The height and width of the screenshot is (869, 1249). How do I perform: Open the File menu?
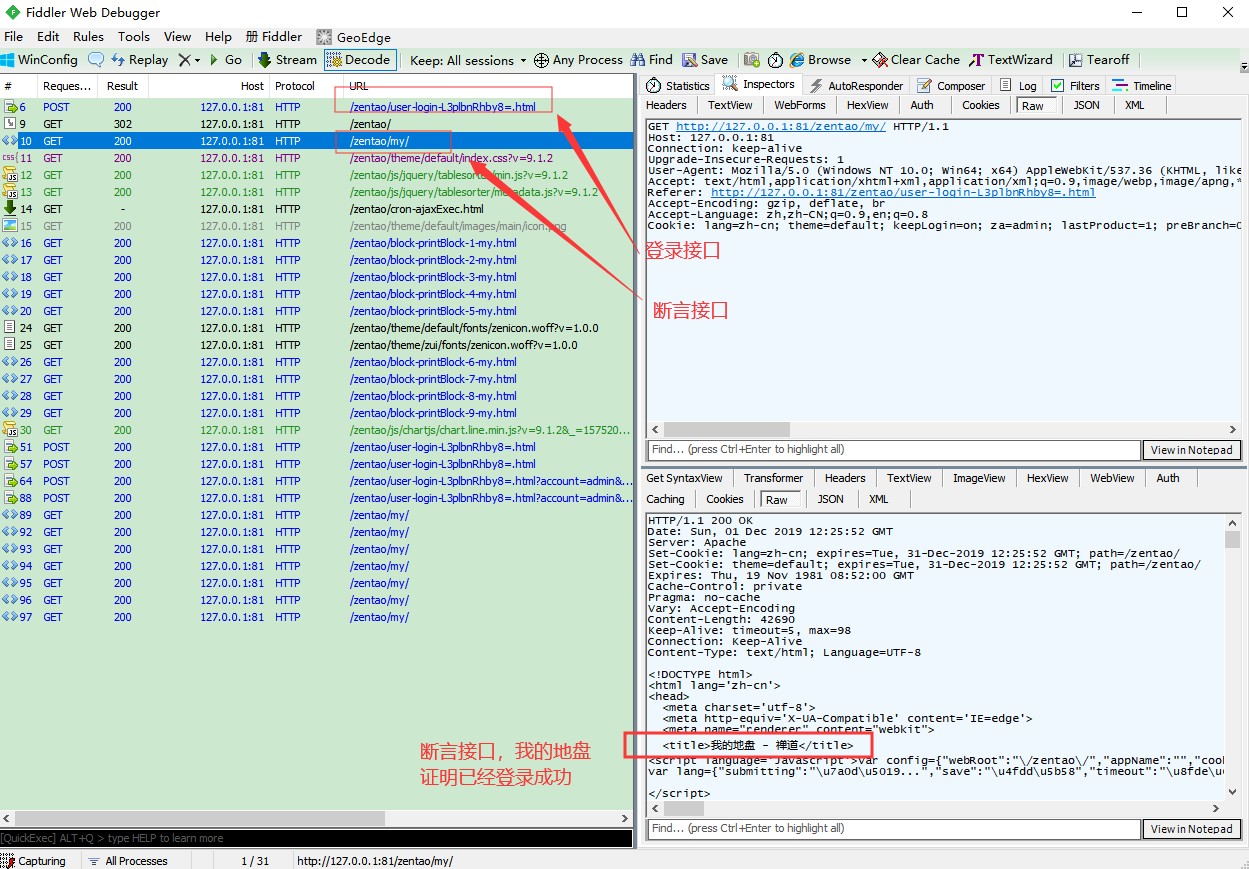14,36
